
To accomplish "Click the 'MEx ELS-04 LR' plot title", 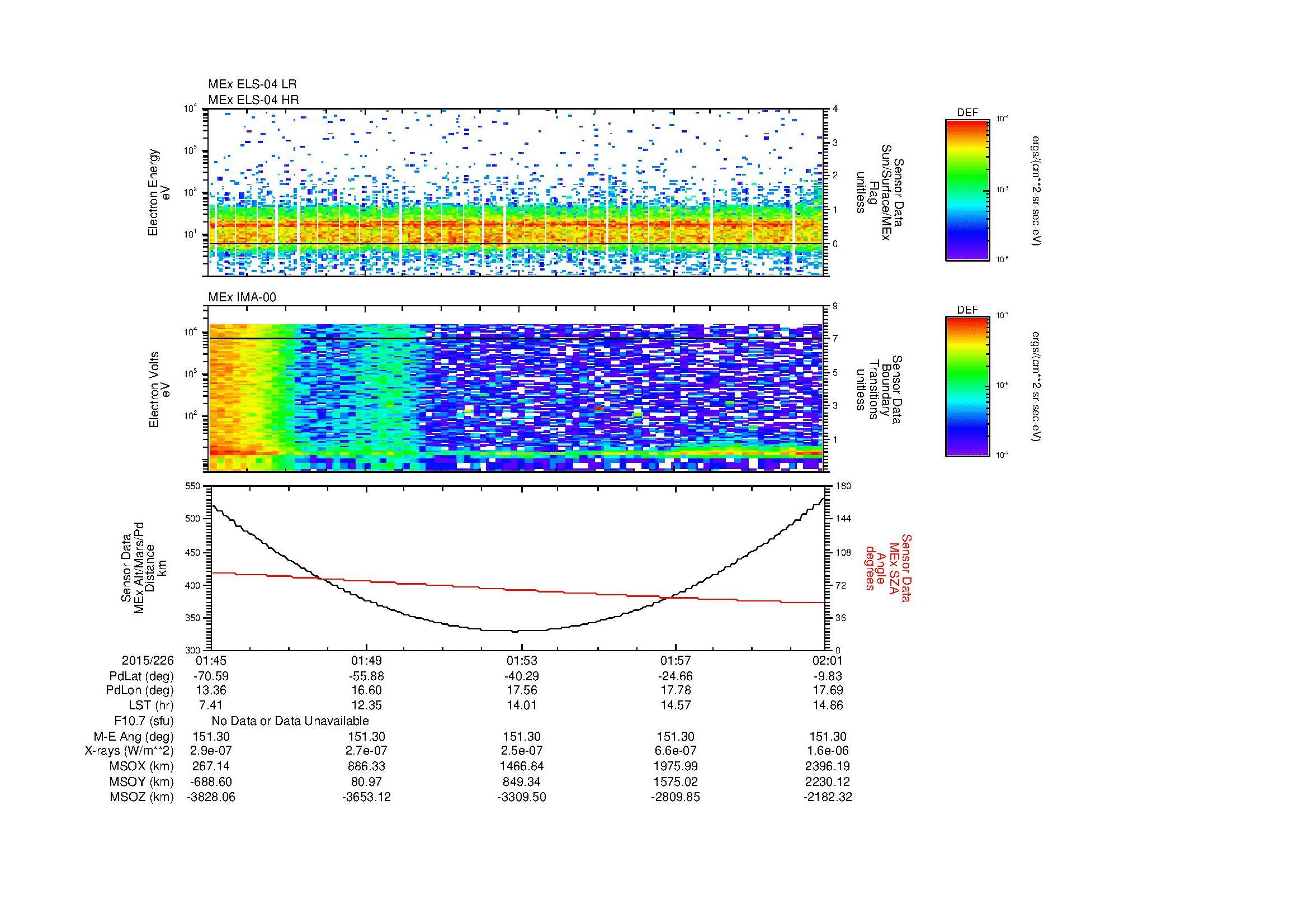I will 252,84.
